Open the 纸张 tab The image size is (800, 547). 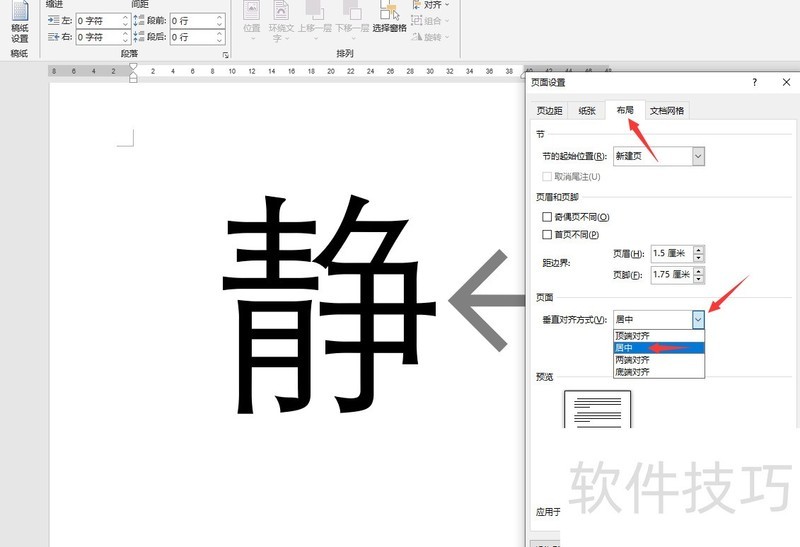(587, 111)
